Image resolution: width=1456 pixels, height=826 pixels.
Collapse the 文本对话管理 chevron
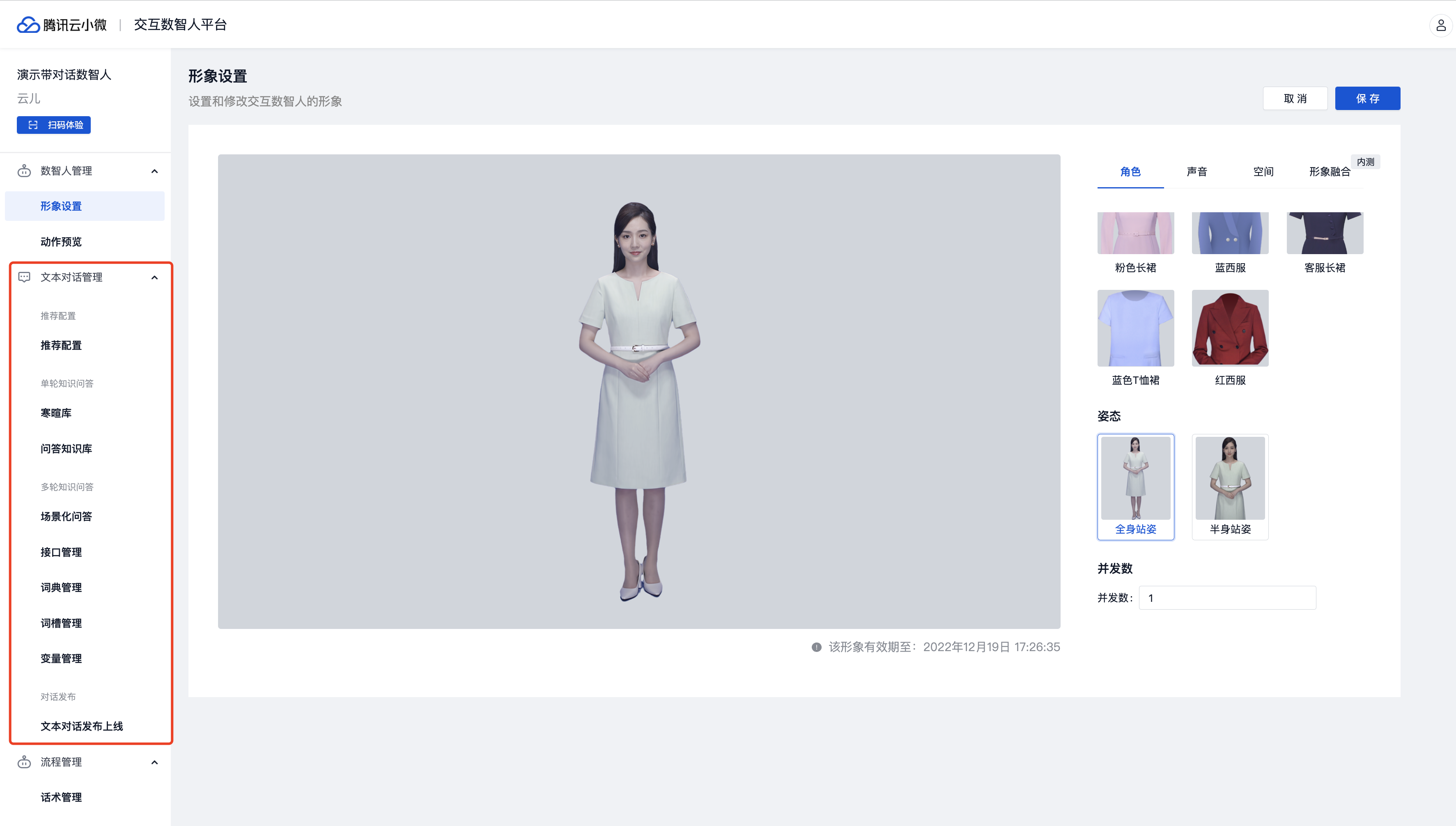[154, 278]
